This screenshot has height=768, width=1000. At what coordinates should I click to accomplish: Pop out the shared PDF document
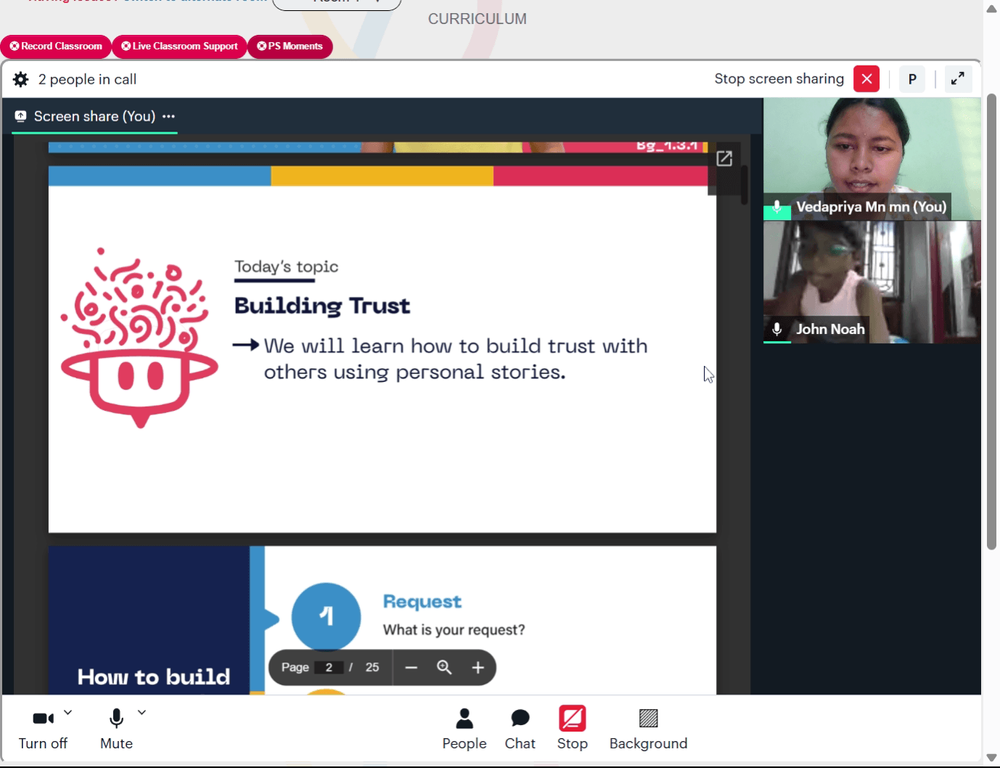724,159
